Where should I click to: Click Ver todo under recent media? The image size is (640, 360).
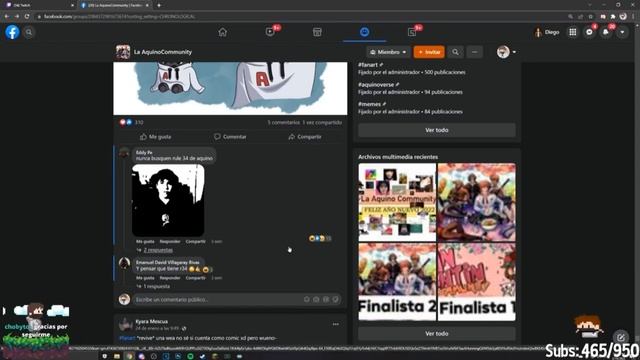(x=437, y=333)
